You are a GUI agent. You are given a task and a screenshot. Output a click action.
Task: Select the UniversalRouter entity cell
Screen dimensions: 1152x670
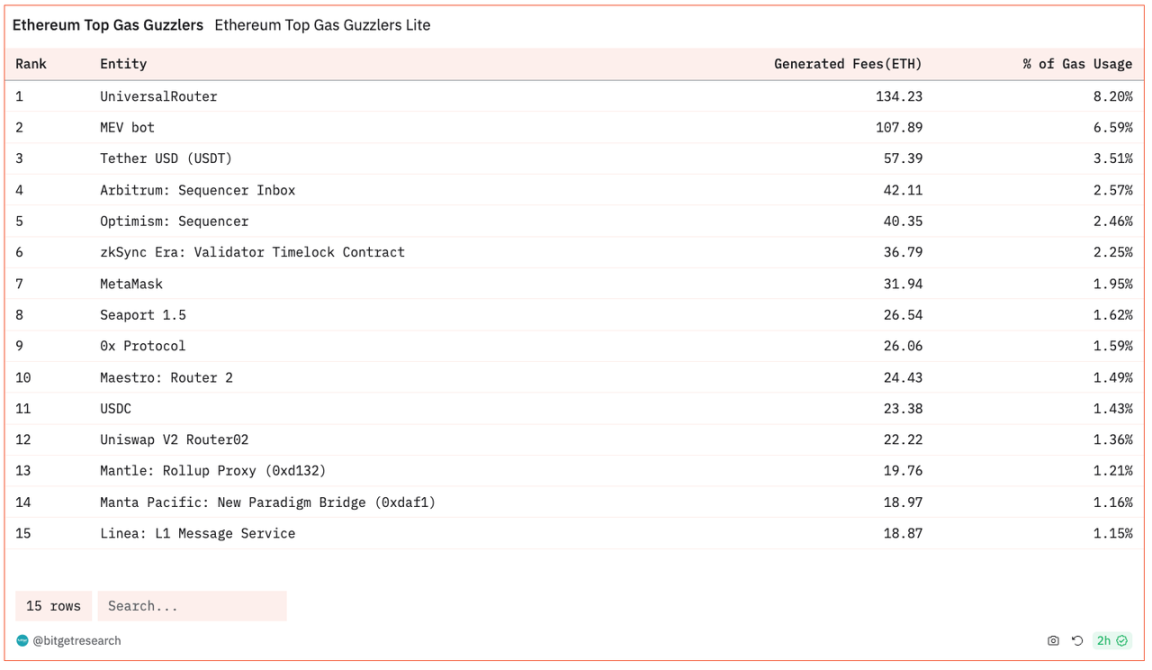(x=158, y=97)
